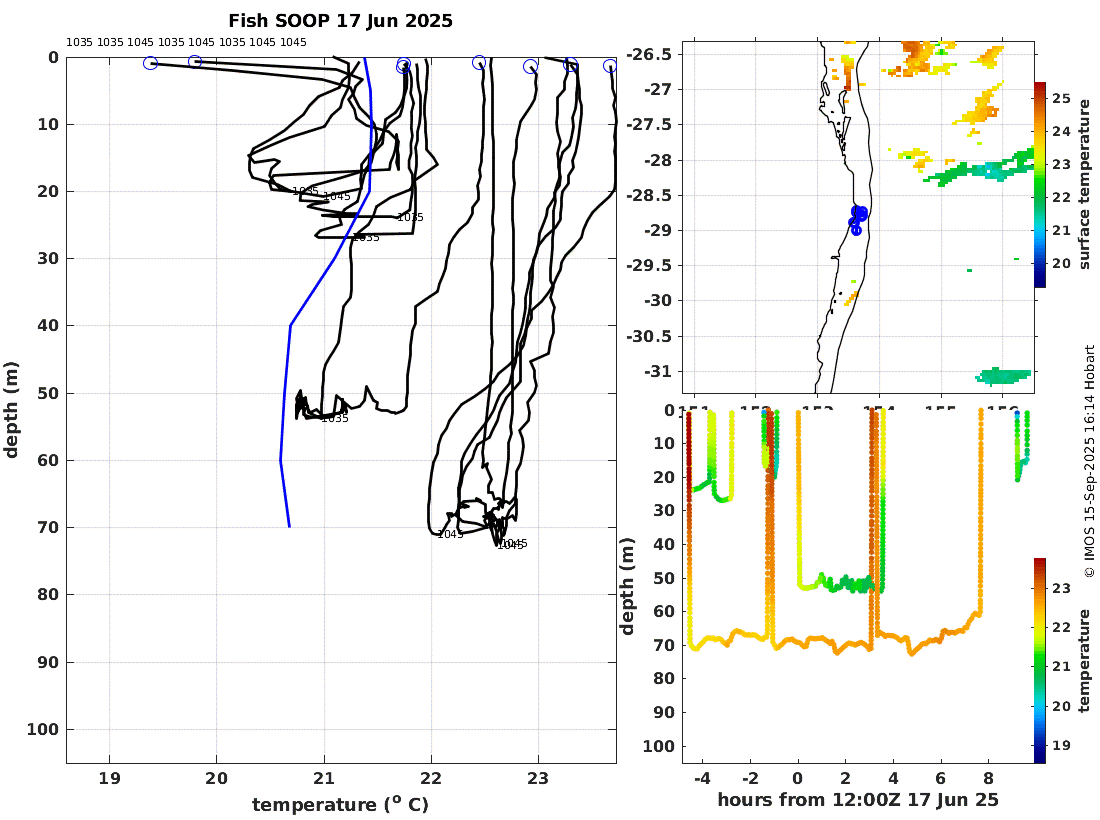Select the "temperature" label beside the lower colorbar

[x=1085, y=660]
